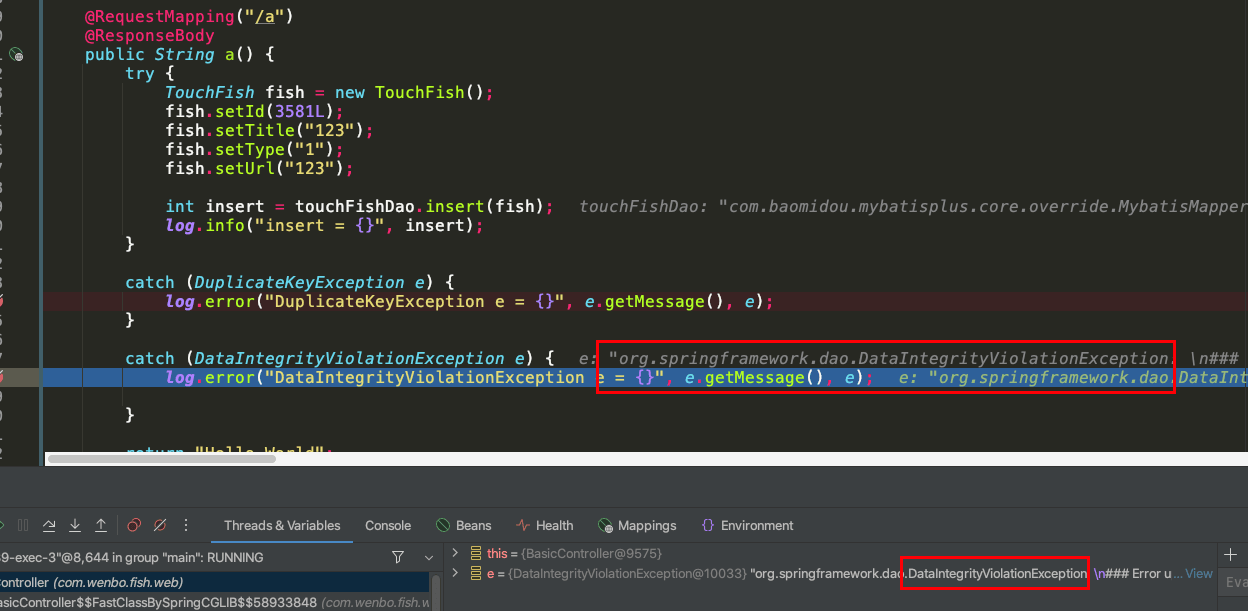The height and width of the screenshot is (611, 1248).
Task: Click the Step Into arrow icon
Action: tap(75, 525)
